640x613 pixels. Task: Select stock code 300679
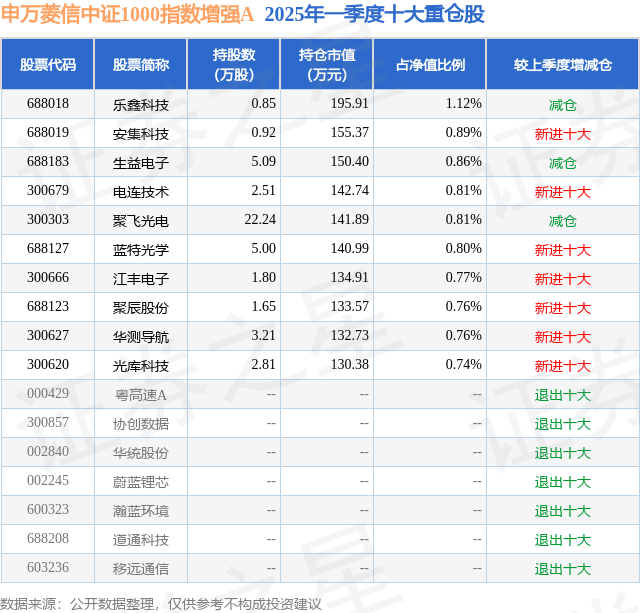(48, 191)
